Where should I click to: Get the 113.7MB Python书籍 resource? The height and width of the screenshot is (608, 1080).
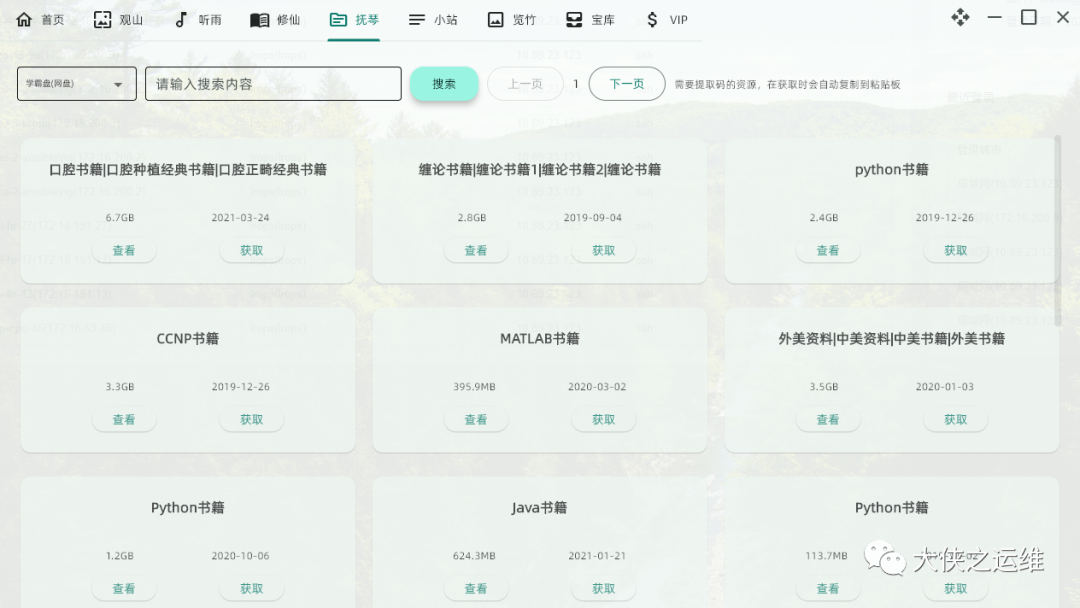pos(955,589)
